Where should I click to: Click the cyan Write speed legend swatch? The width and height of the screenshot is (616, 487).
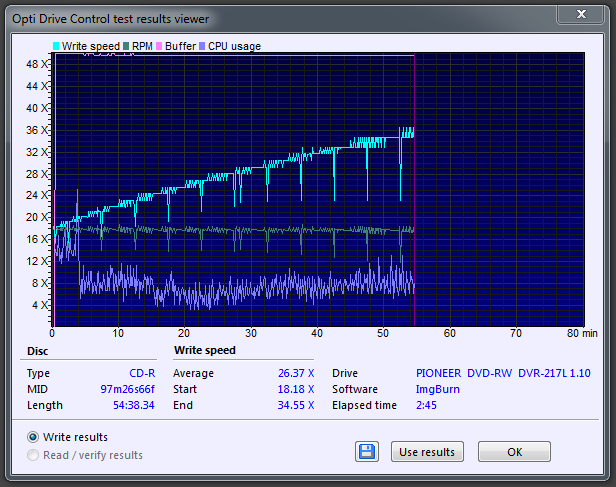(56, 46)
